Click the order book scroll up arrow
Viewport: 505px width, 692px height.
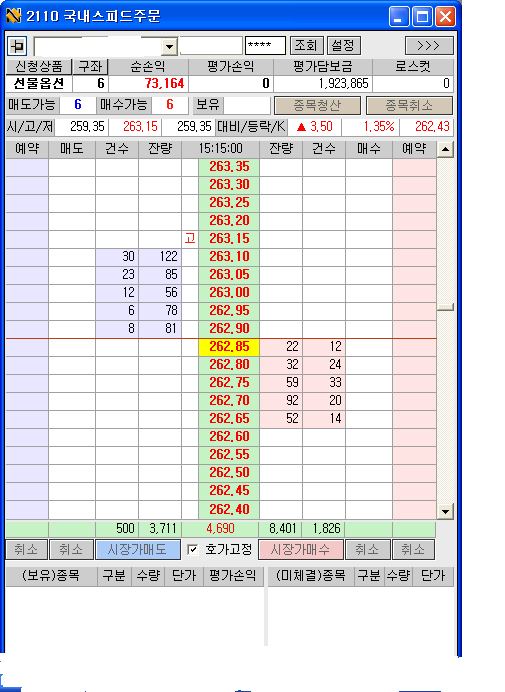coord(445,150)
